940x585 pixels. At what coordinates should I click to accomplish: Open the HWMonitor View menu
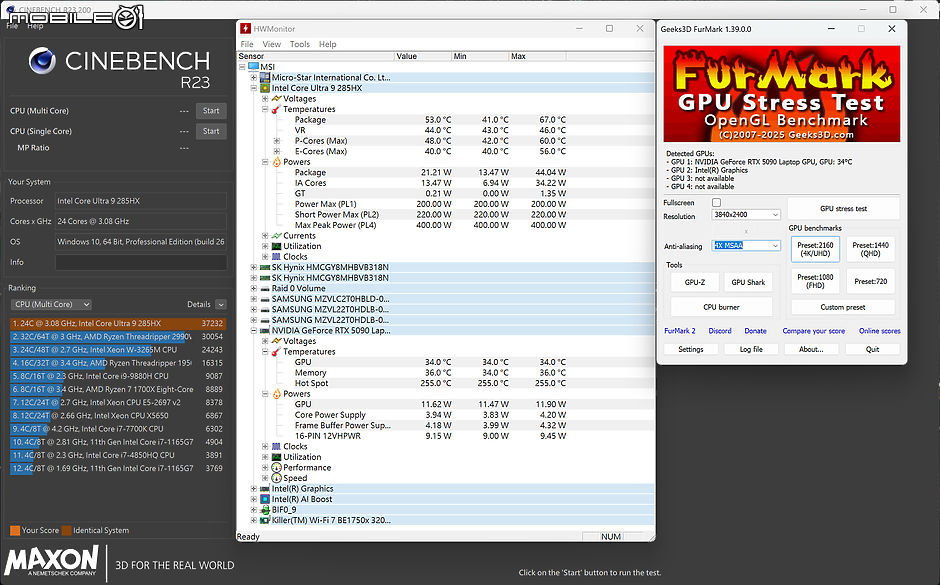(x=272, y=44)
